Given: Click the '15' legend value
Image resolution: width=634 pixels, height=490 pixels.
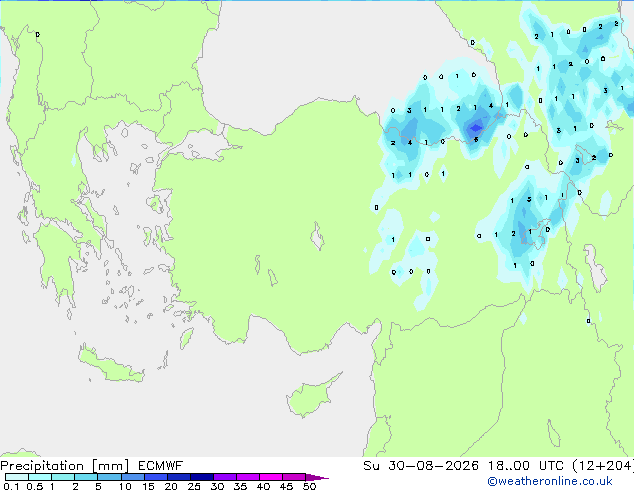Looking at the screenshot, I should pos(148,486).
